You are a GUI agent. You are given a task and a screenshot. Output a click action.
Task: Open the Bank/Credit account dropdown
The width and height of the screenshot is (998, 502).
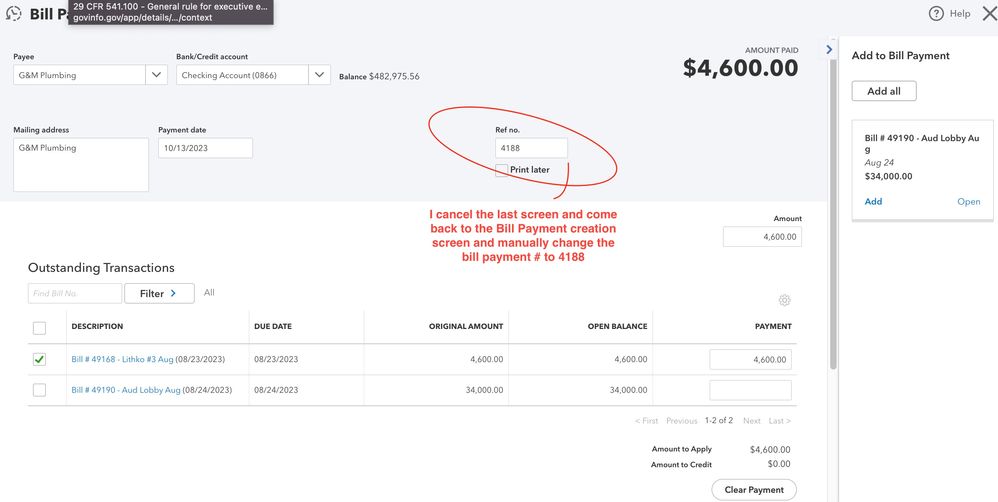click(x=319, y=75)
